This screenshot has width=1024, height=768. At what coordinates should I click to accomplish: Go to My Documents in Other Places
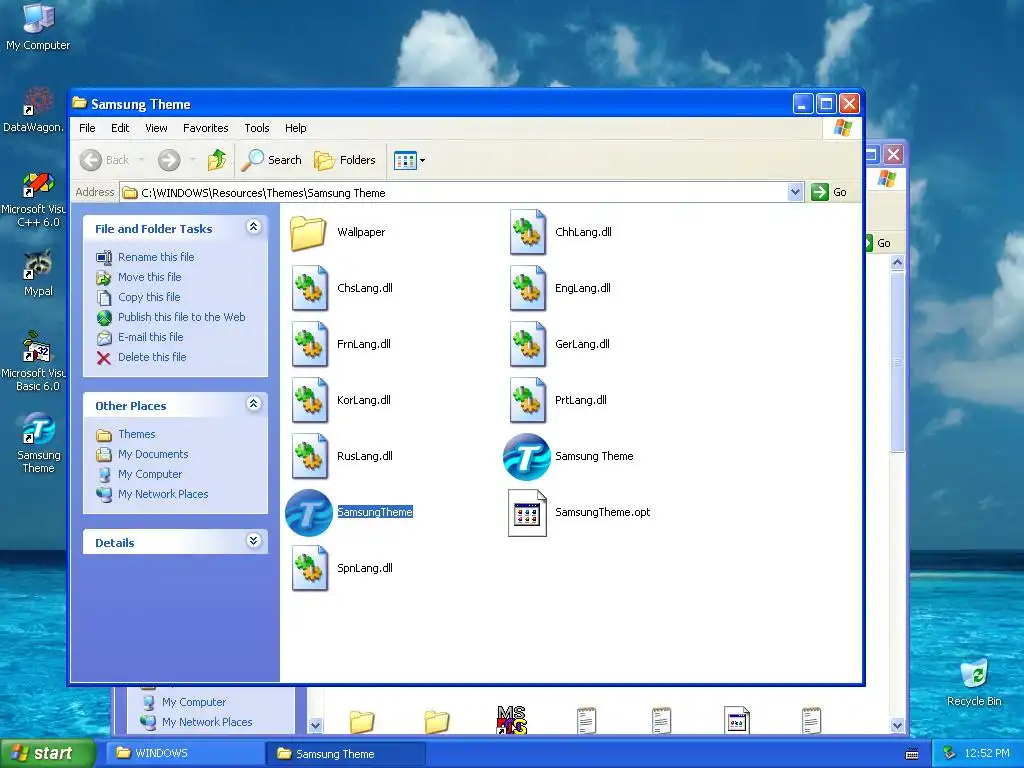(153, 455)
